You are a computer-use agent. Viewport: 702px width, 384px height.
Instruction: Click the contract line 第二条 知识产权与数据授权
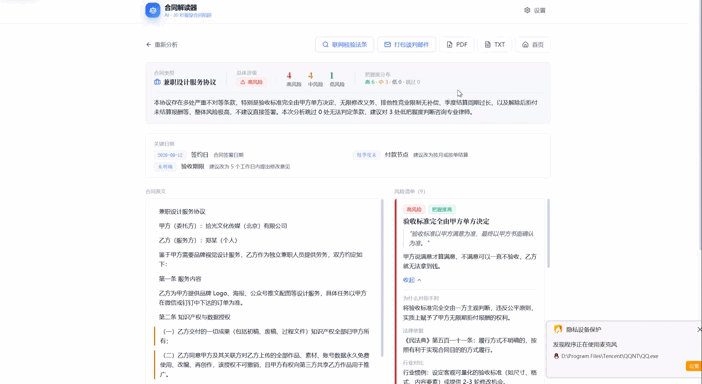[194, 317]
